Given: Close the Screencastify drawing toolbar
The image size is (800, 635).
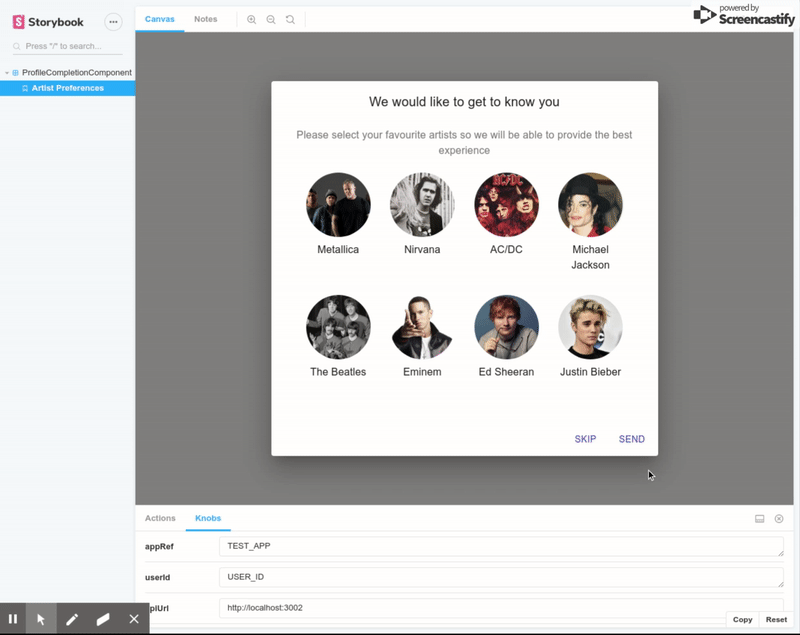Looking at the screenshot, I should point(134,619).
